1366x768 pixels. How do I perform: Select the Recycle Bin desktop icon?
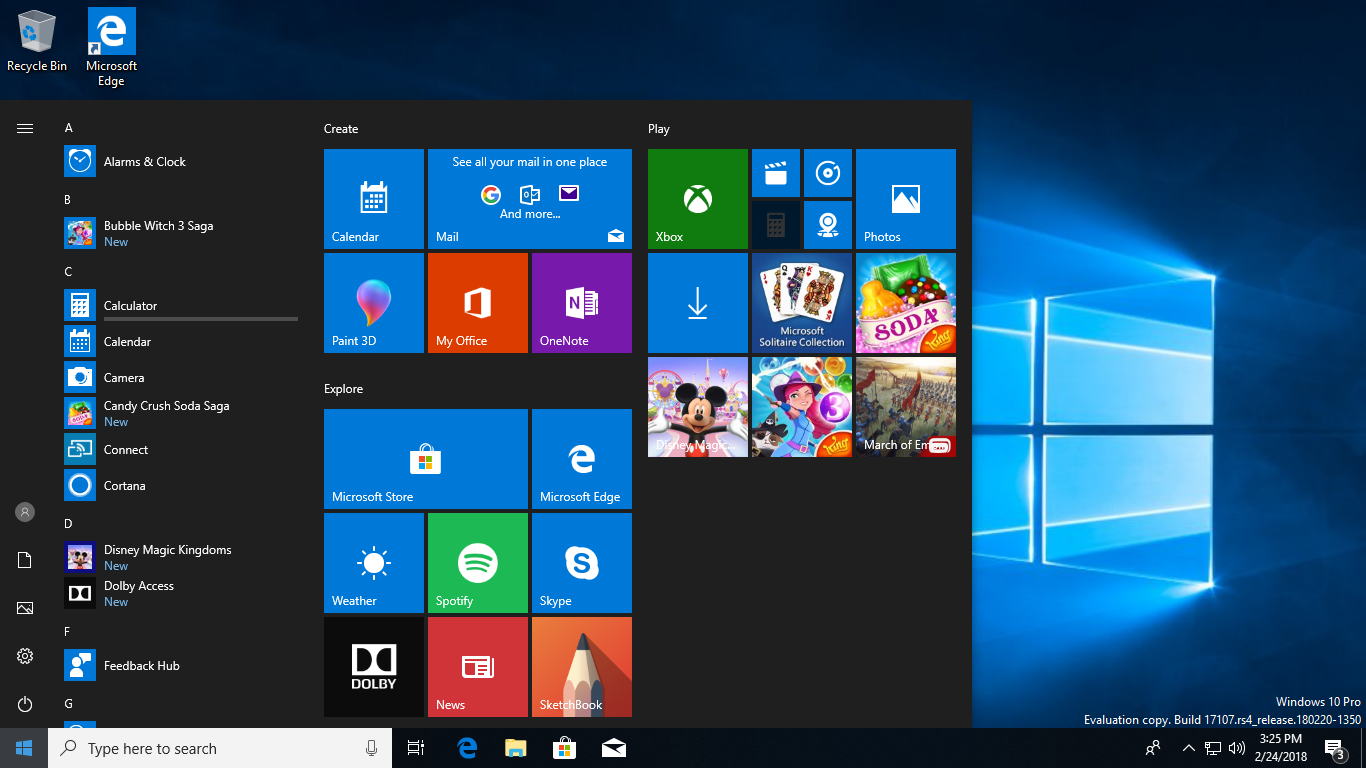(37, 41)
